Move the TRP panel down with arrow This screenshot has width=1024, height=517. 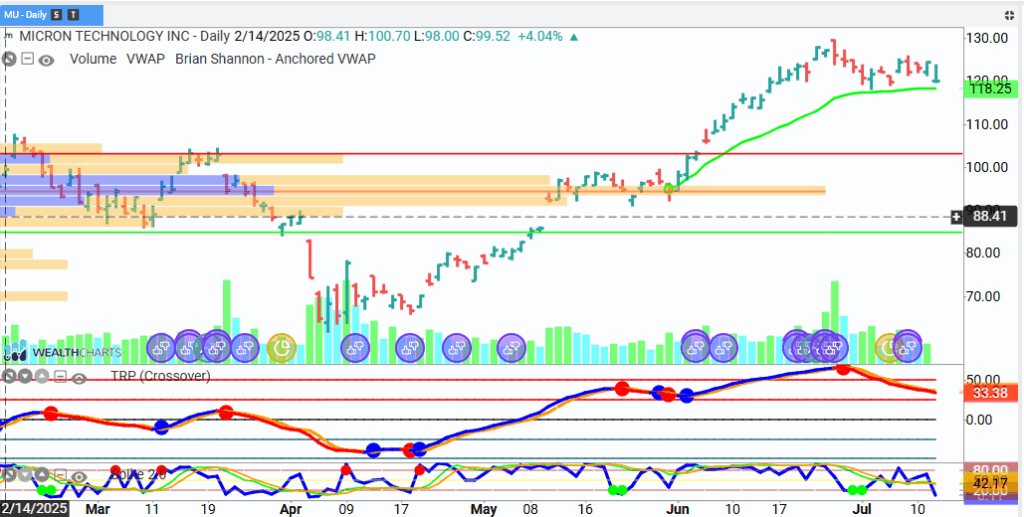pyautogui.click(x=25, y=377)
